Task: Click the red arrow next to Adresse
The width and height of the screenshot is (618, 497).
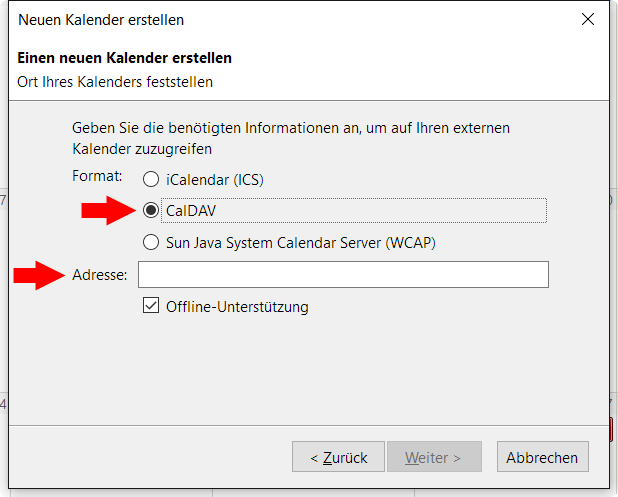Action: tap(39, 275)
